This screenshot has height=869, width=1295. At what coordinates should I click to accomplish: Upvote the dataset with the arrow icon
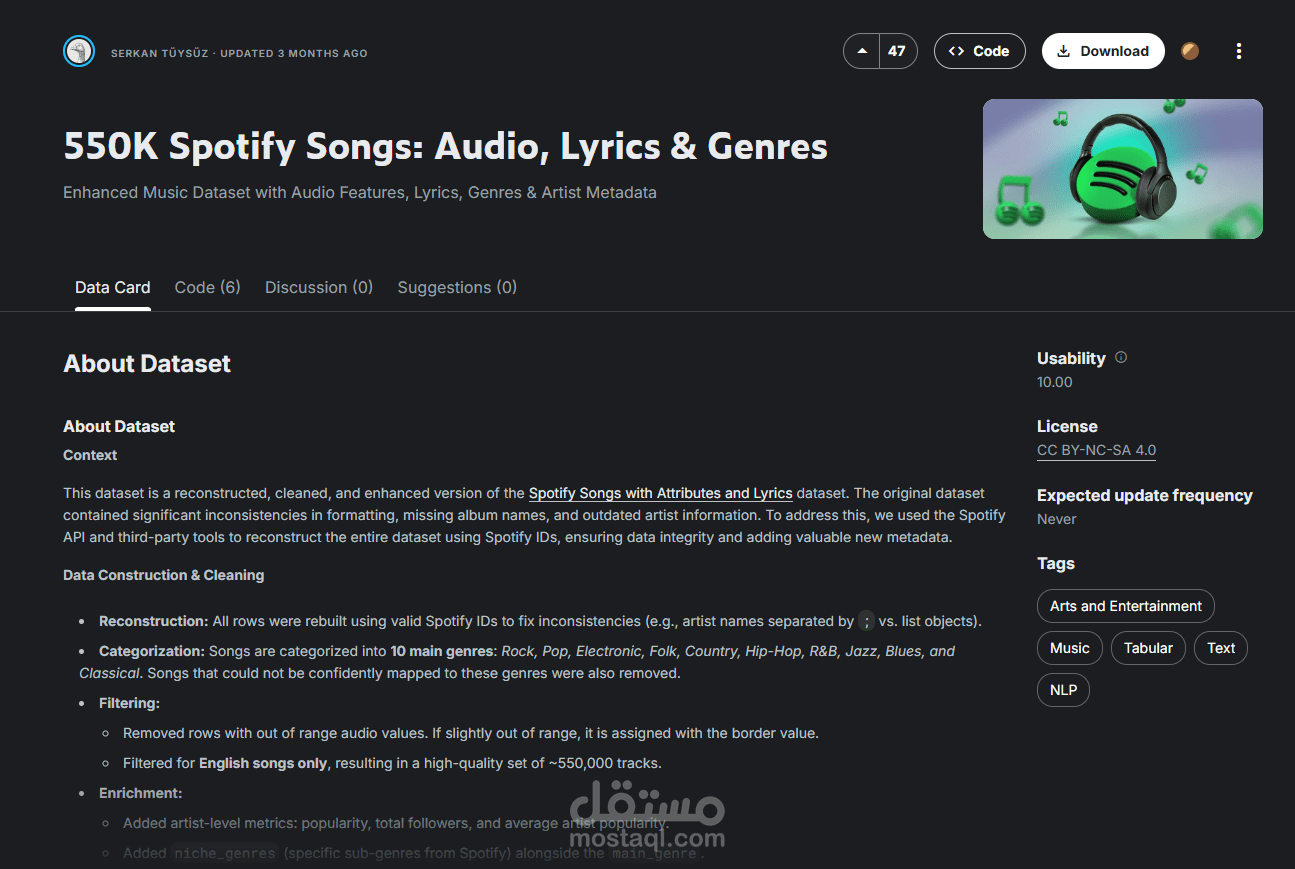[x=861, y=50]
